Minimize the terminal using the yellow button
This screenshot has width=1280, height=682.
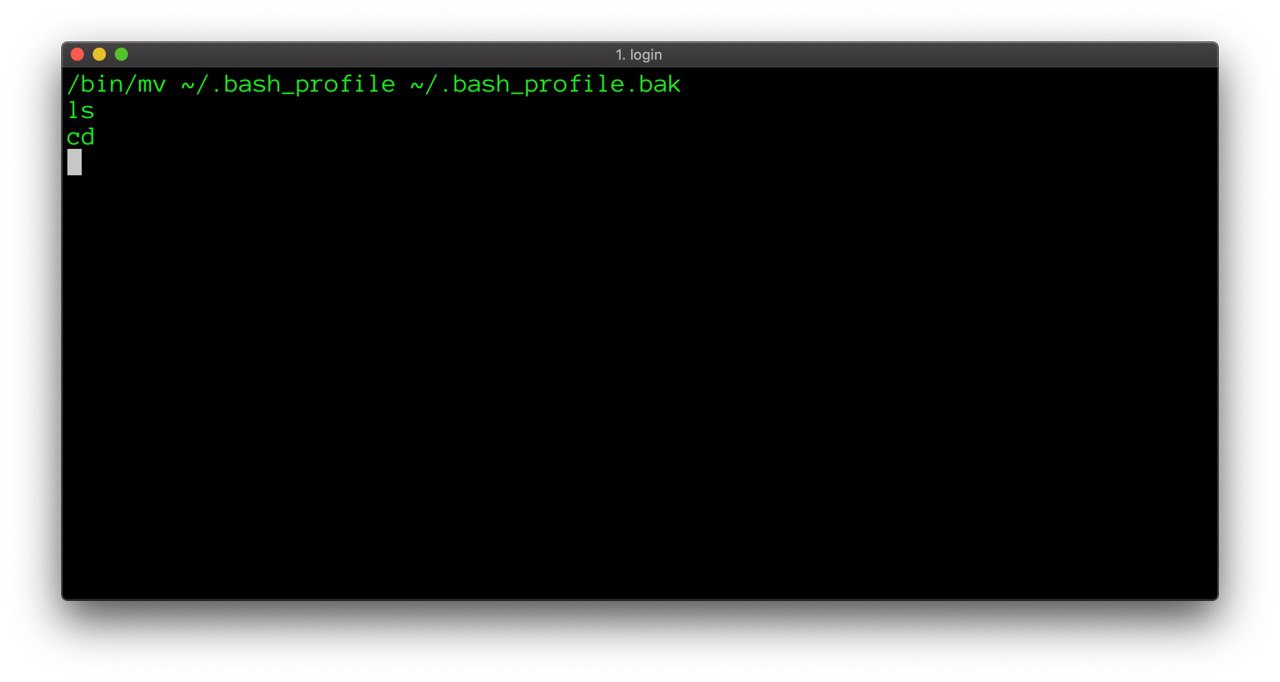[x=99, y=54]
